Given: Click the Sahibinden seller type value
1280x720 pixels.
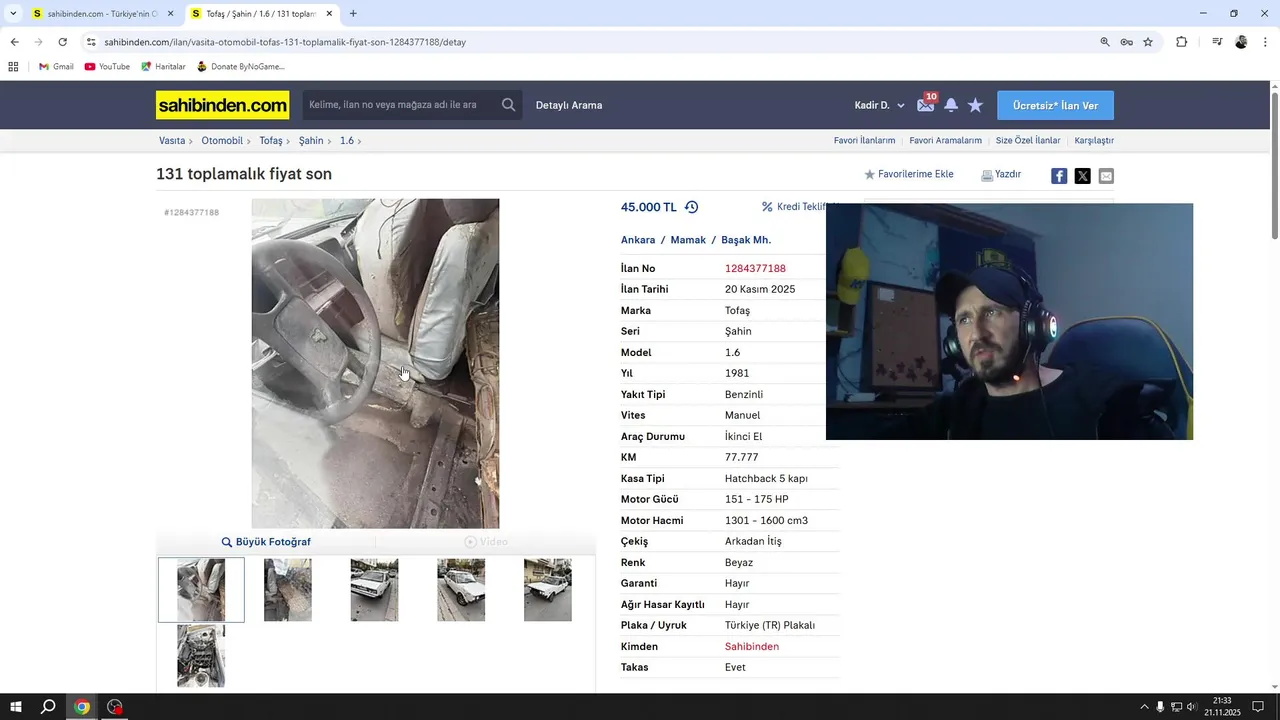Looking at the screenshot, I should 752,647.
